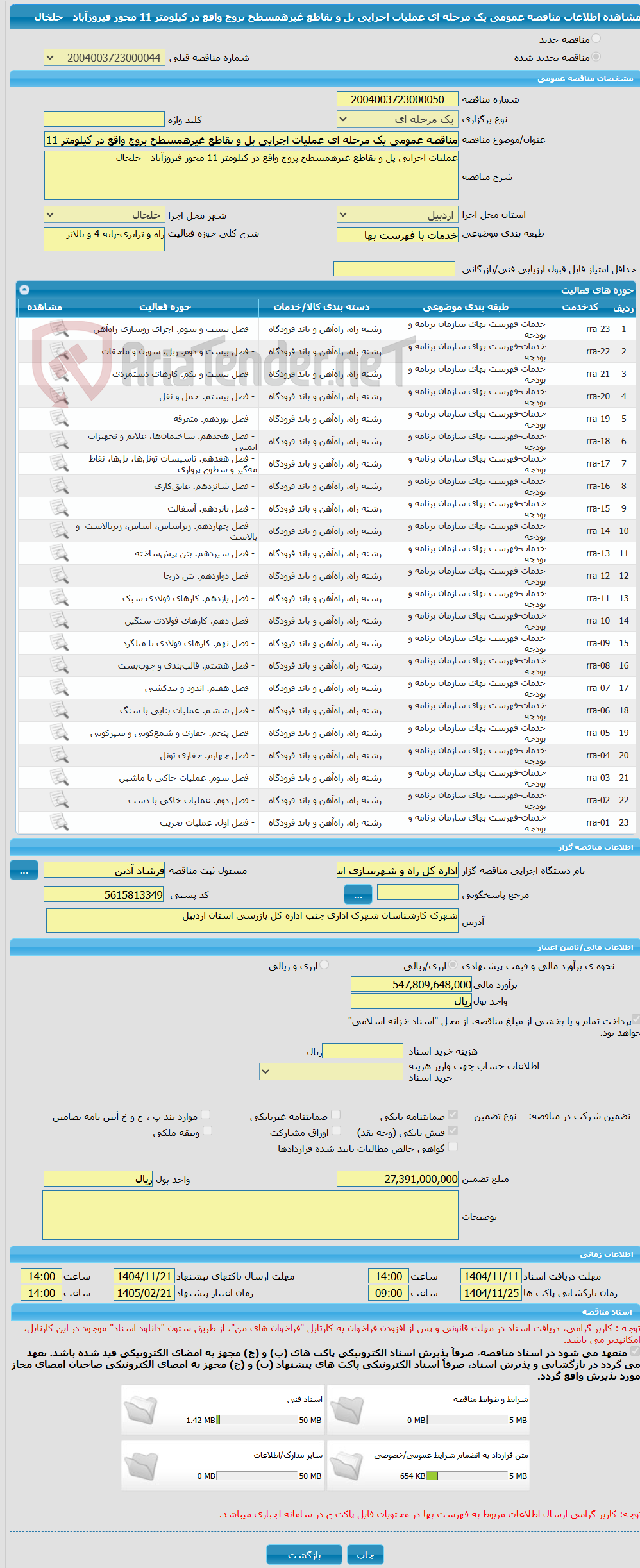Open the استان محل اجرا dropdown
Viewport: 640px width, 1568px height.
click(397, 215)
